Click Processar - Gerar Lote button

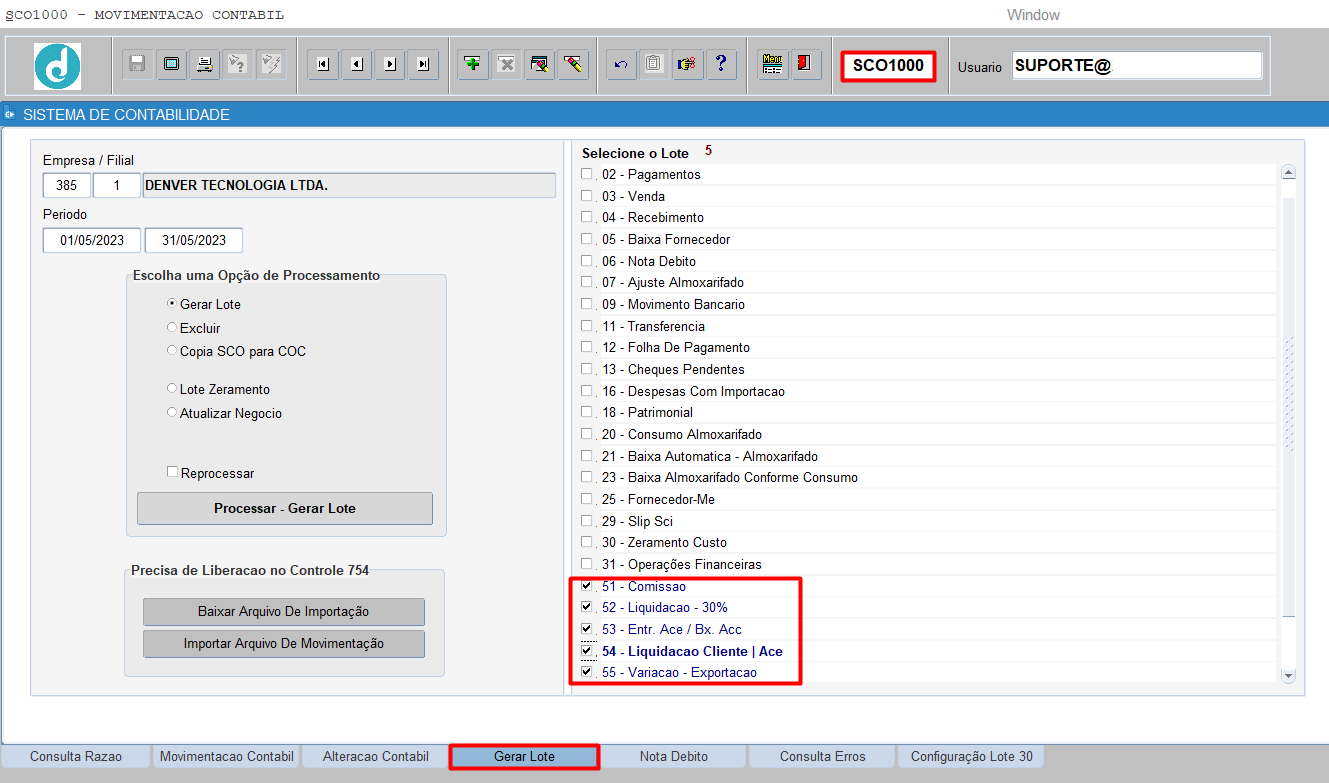click(x=285, y=508)
